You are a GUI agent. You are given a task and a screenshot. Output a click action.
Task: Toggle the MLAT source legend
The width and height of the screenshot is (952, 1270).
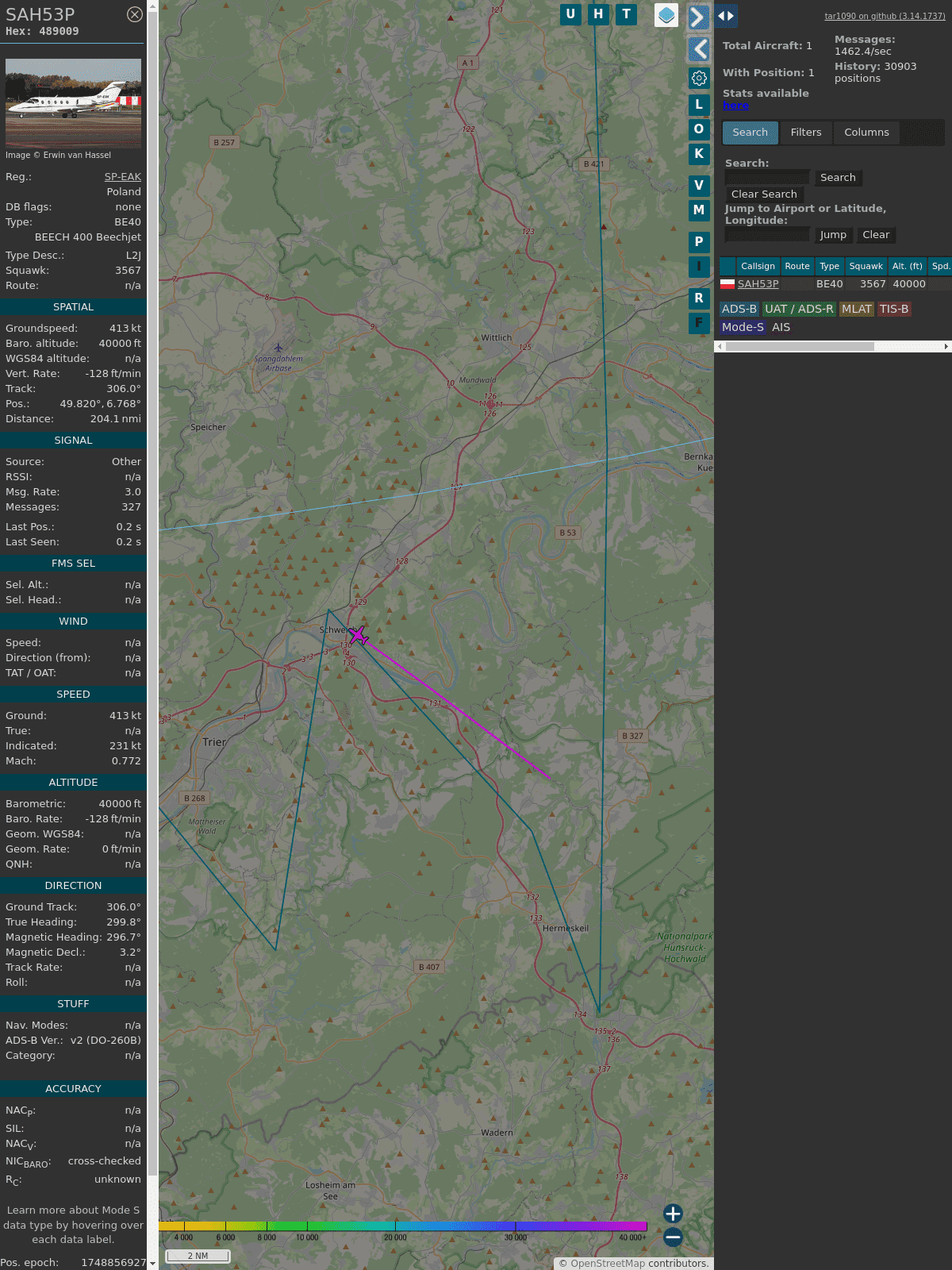pyautogui.click(x=857, y=310)
